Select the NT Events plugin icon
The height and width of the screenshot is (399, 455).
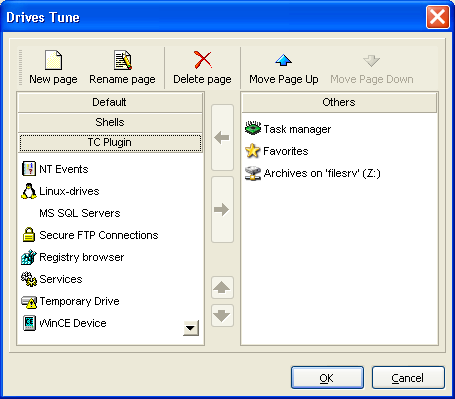point(29,169)
